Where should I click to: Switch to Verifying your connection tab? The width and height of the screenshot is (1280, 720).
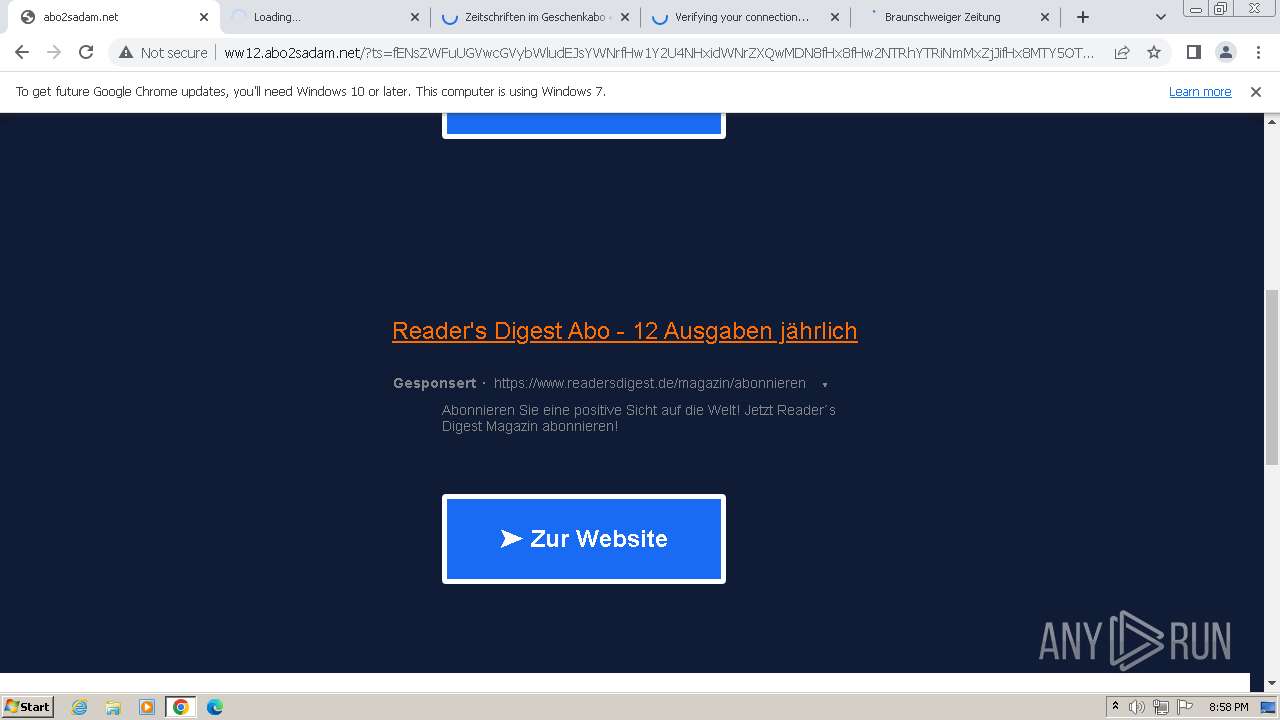745,17
